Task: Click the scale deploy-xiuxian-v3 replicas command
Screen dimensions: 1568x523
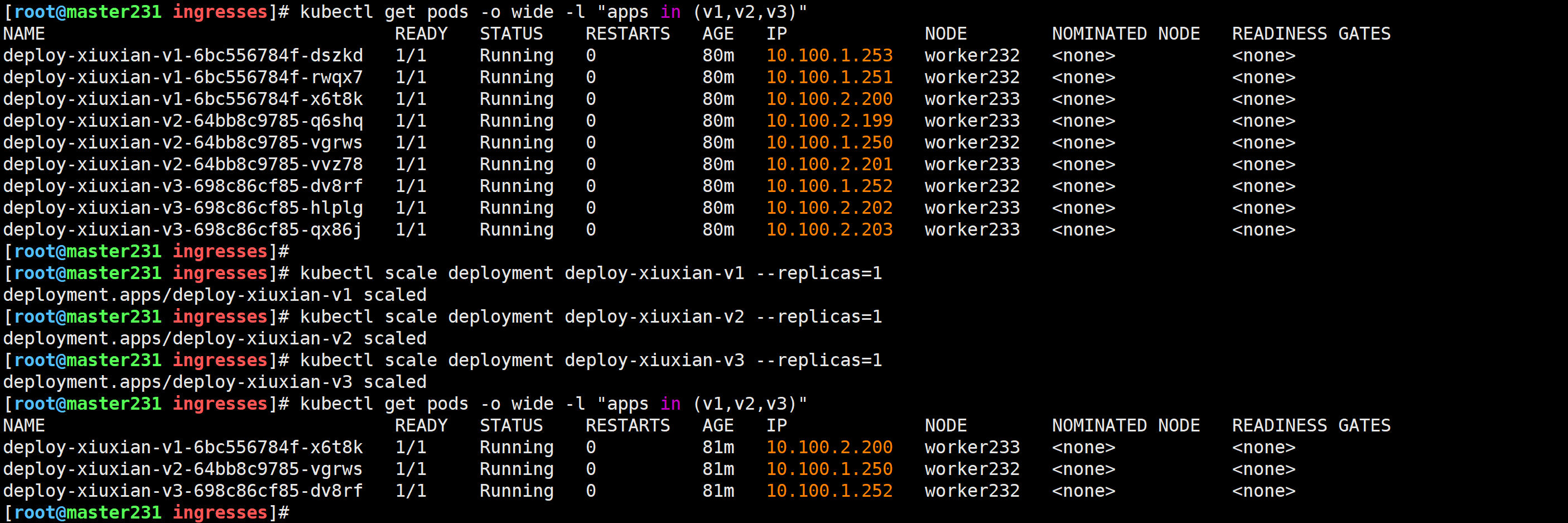Action: tap(591, 361)
